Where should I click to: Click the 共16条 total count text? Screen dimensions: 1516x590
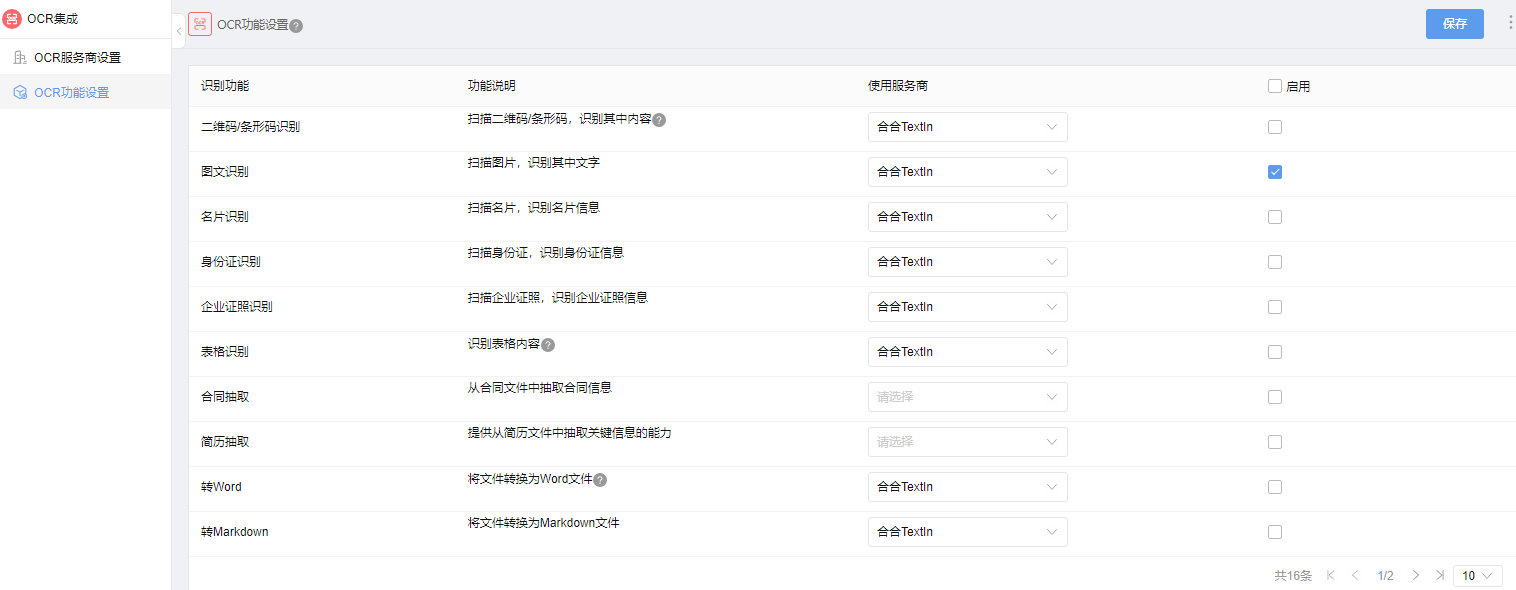1293,576
